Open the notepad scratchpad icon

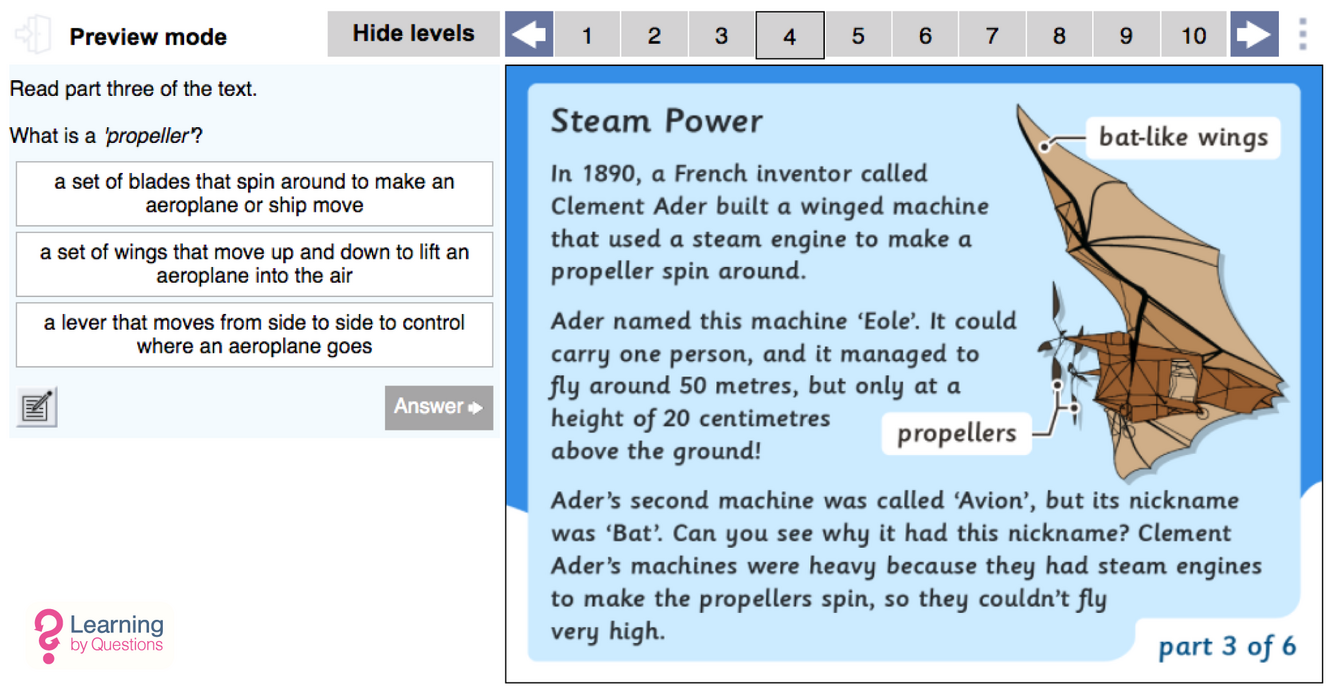[37, 407]
